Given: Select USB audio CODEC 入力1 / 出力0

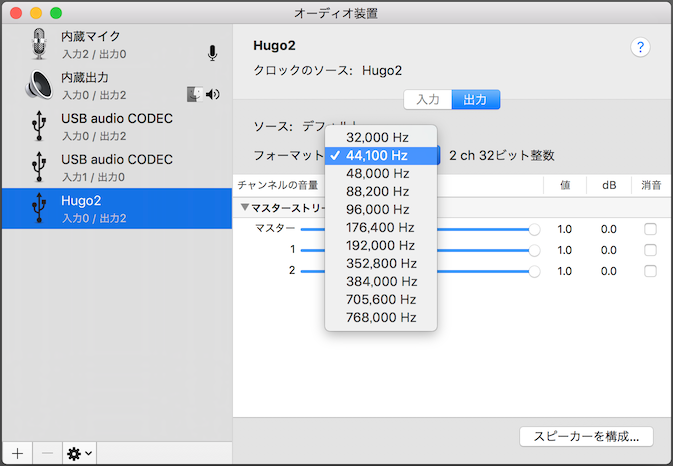Looking at the screenshot, I should [x=117, y=167].
